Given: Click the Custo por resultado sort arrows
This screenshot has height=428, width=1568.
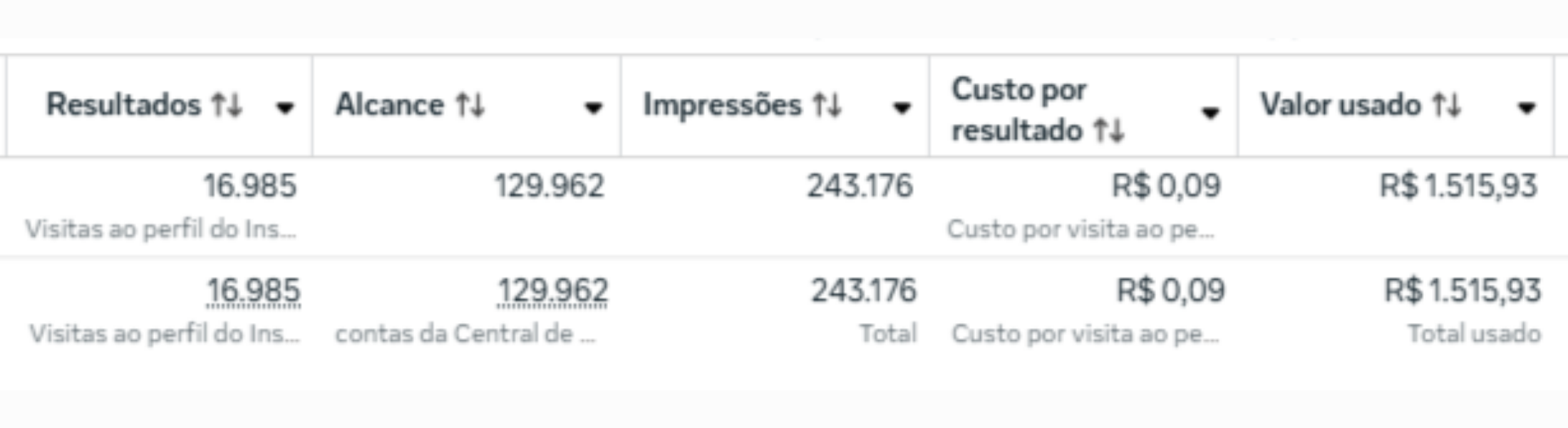Looking at the screenshot, I should pyautogui.click(x=1109, y=131).
